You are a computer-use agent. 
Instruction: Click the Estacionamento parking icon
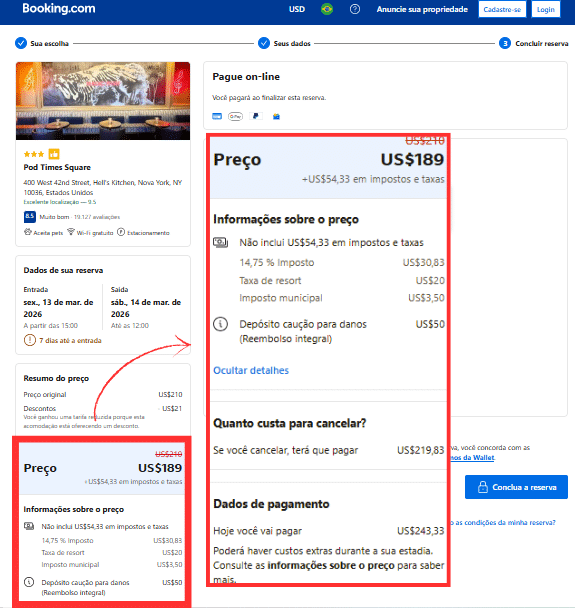point(121,232)
